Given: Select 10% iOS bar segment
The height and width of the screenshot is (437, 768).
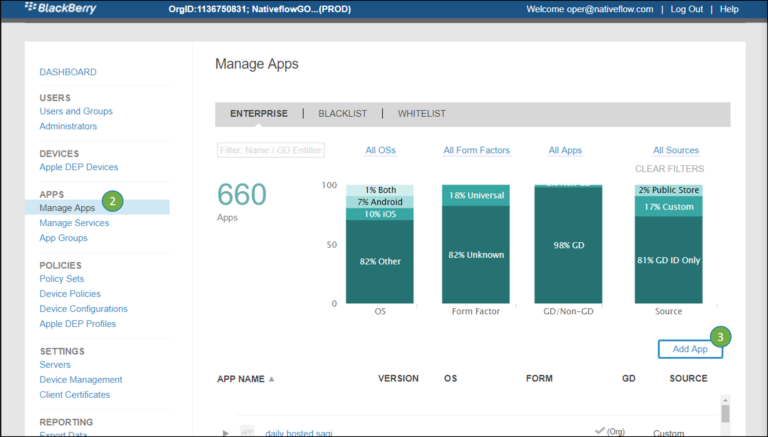Looking at the screenshot, I should [380, 214].
